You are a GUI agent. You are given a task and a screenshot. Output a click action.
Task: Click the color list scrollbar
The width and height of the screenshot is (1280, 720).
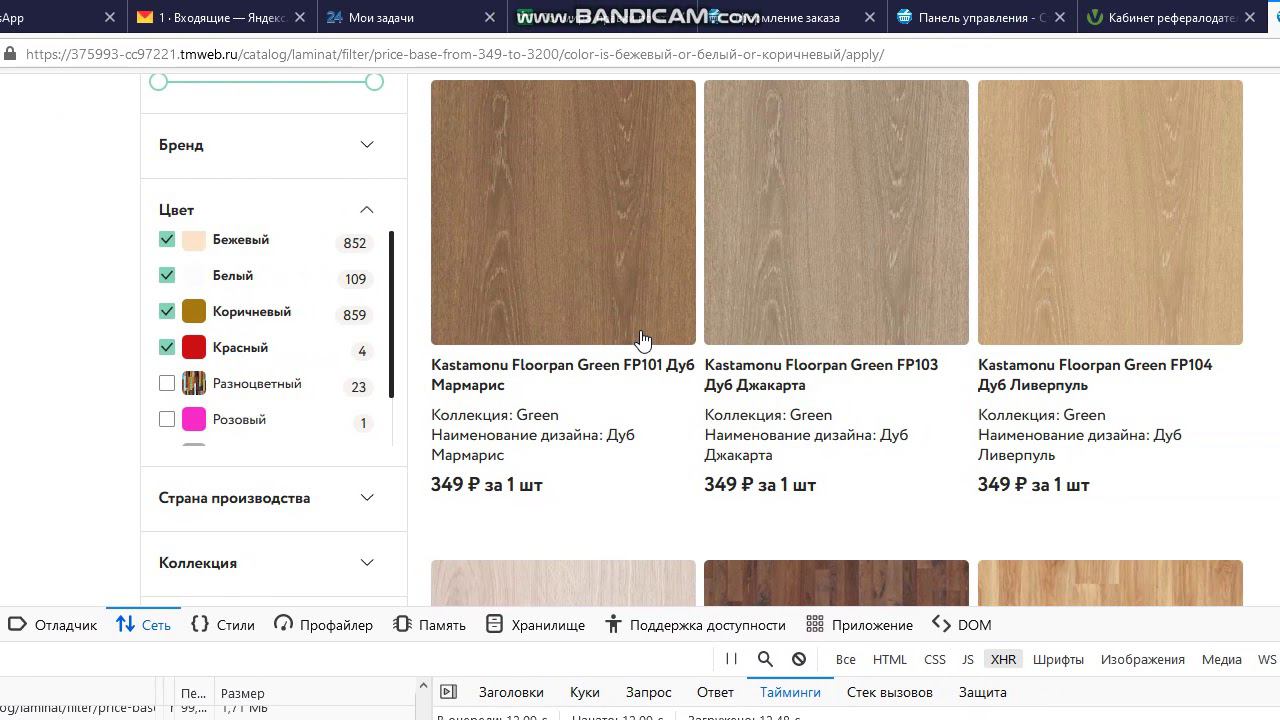391,315
